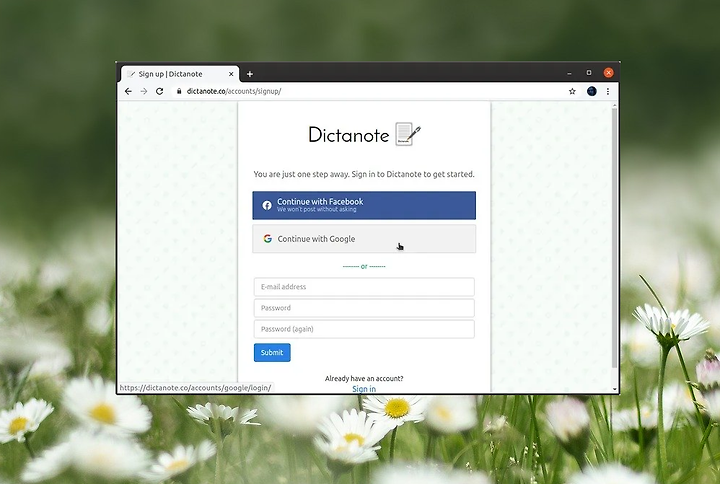Screen dimensions: 720x484
Task: Open the browser profile avatar
Action: click(x=592, y=91)
